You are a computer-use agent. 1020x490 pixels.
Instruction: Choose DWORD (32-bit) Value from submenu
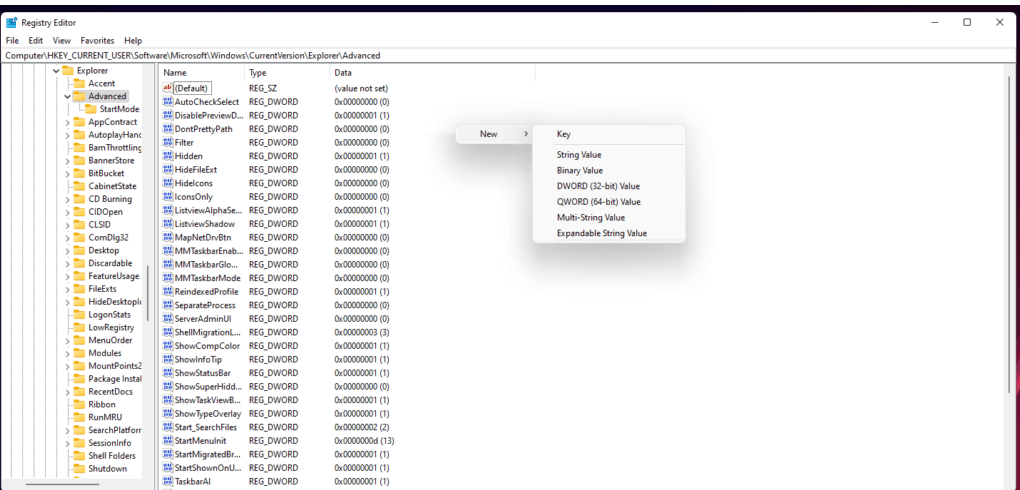(598, 186)
